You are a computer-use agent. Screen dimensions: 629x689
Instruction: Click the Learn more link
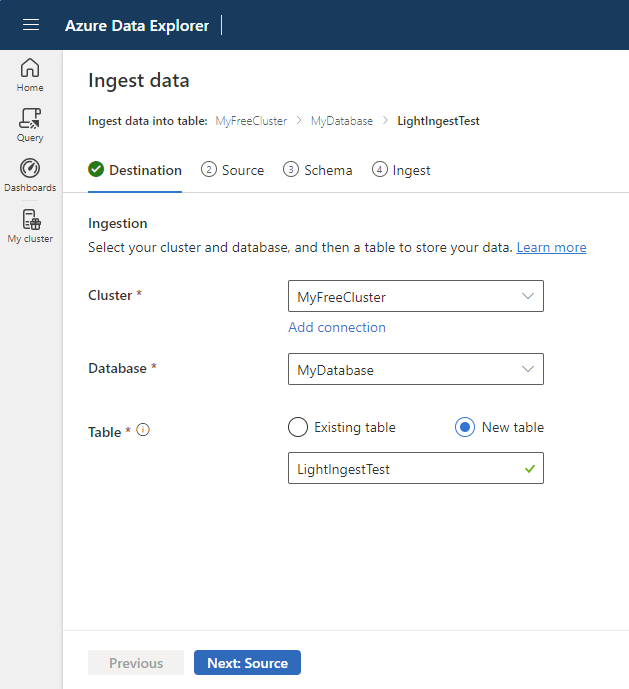pos(551,247)
